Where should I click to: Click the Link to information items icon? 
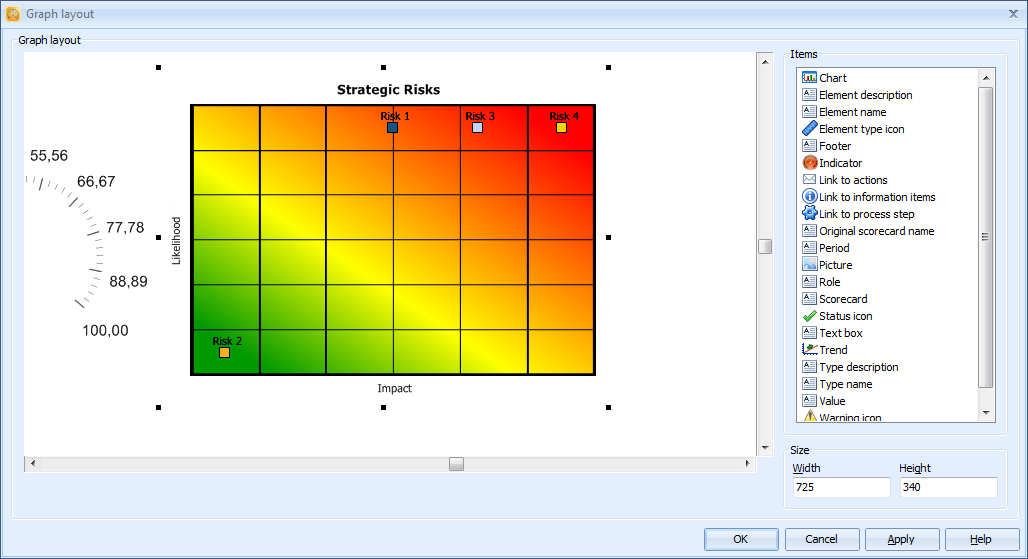810,197
